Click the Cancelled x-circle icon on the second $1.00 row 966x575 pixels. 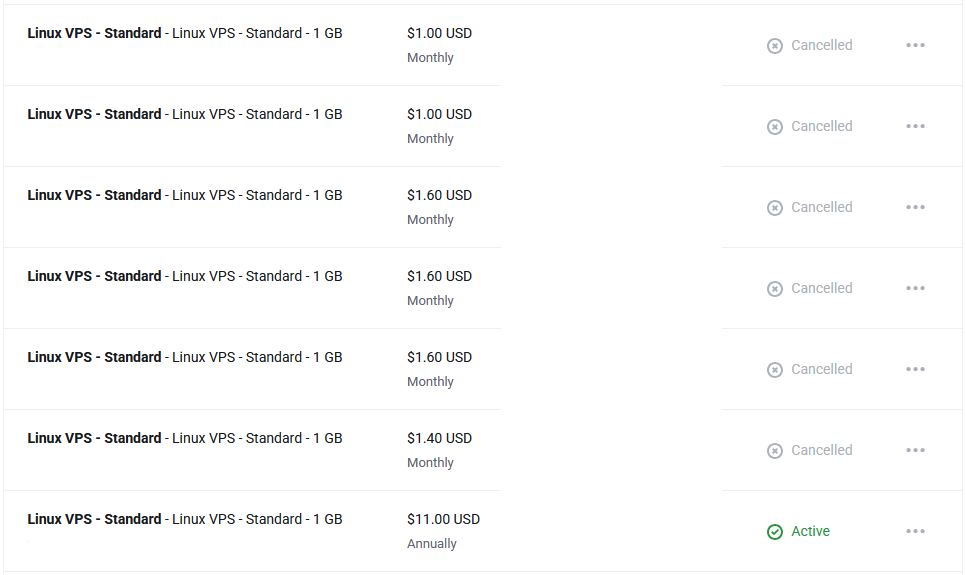point(774,127)
